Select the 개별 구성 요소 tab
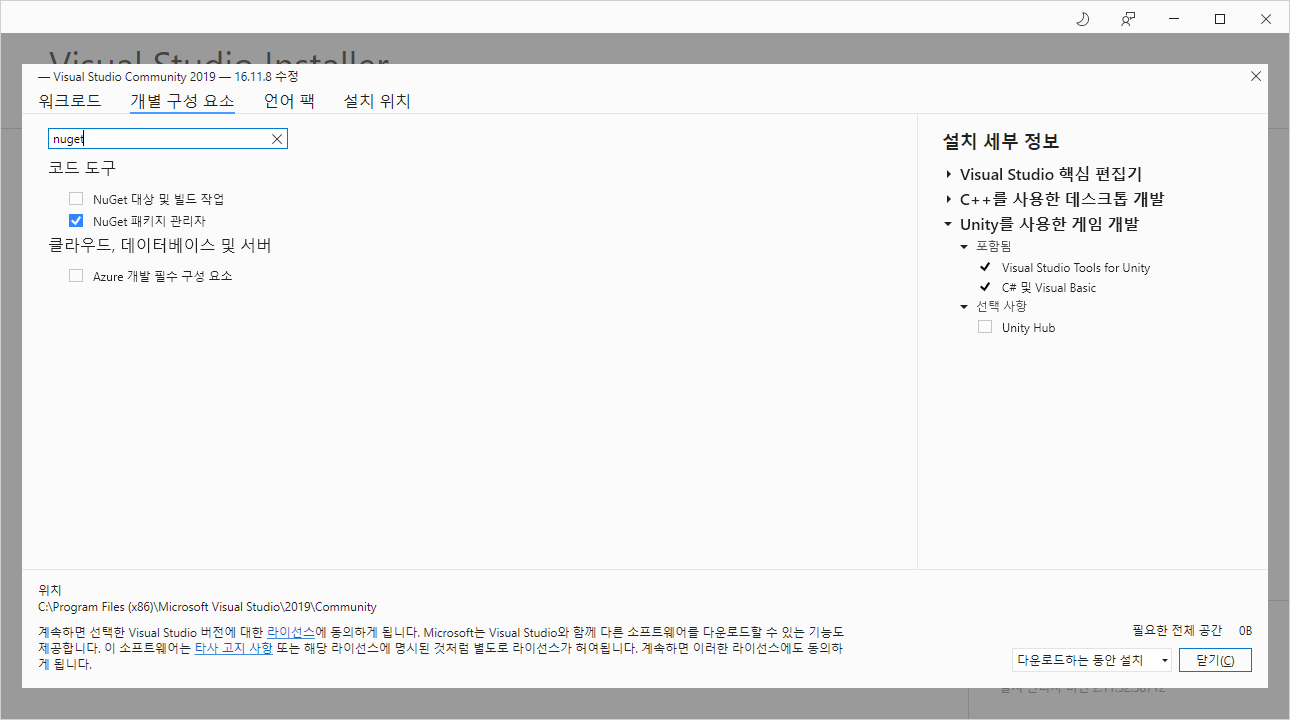The width and height of the screenshot is (1290, 720). tap(182, 101)
